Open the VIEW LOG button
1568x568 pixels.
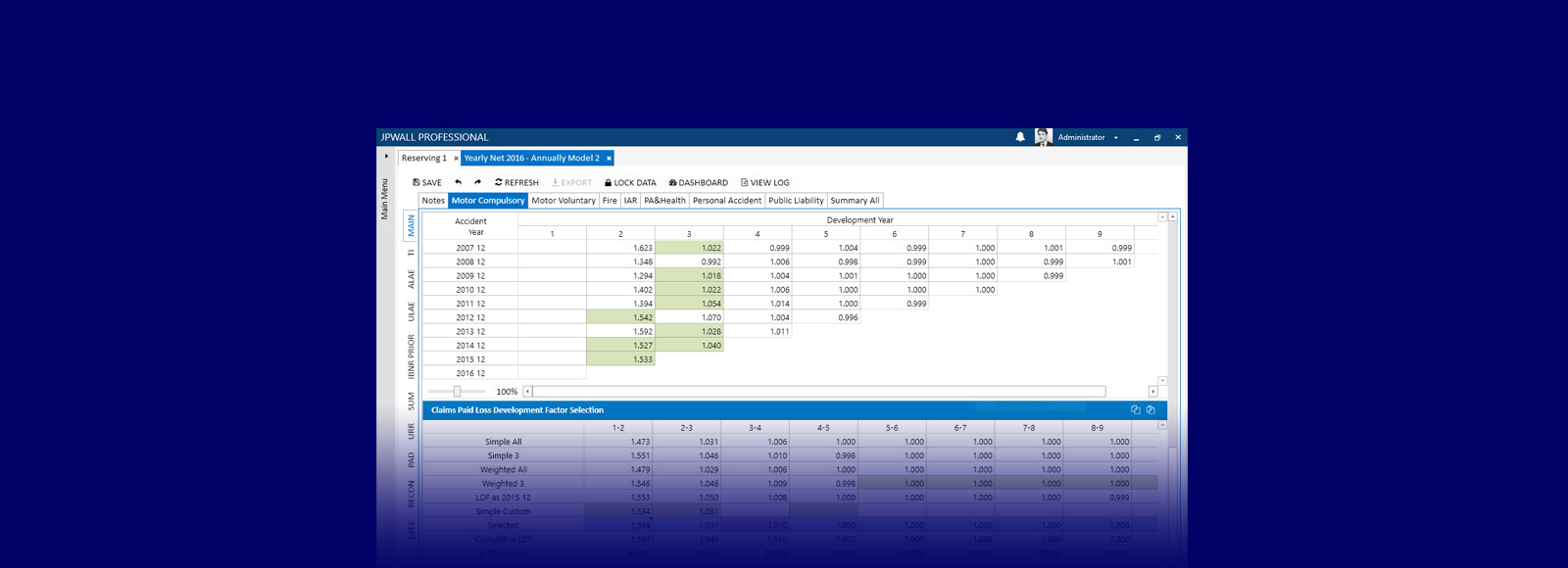point(765,182)
